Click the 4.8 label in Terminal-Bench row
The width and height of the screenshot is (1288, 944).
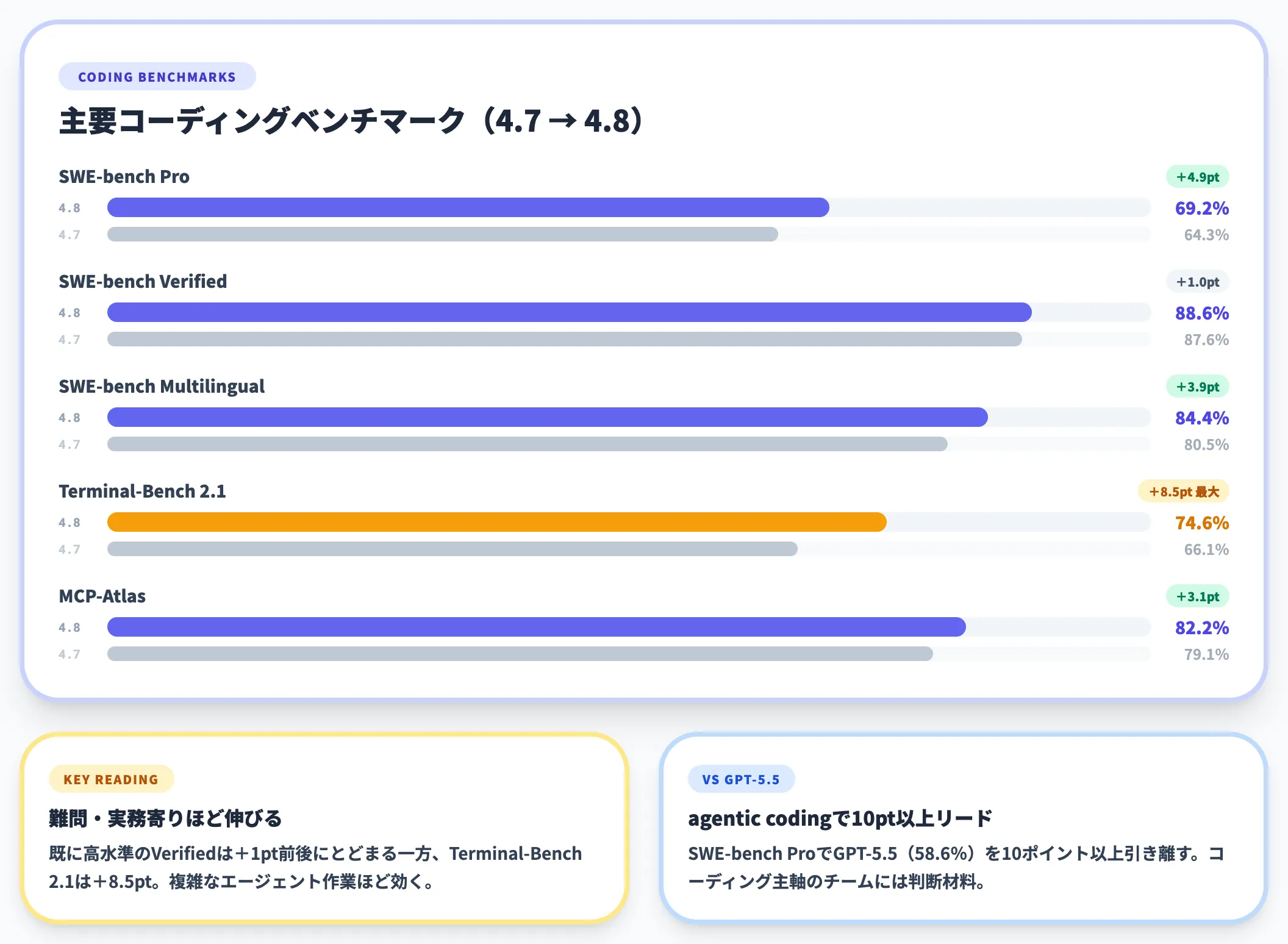(70, 523)
